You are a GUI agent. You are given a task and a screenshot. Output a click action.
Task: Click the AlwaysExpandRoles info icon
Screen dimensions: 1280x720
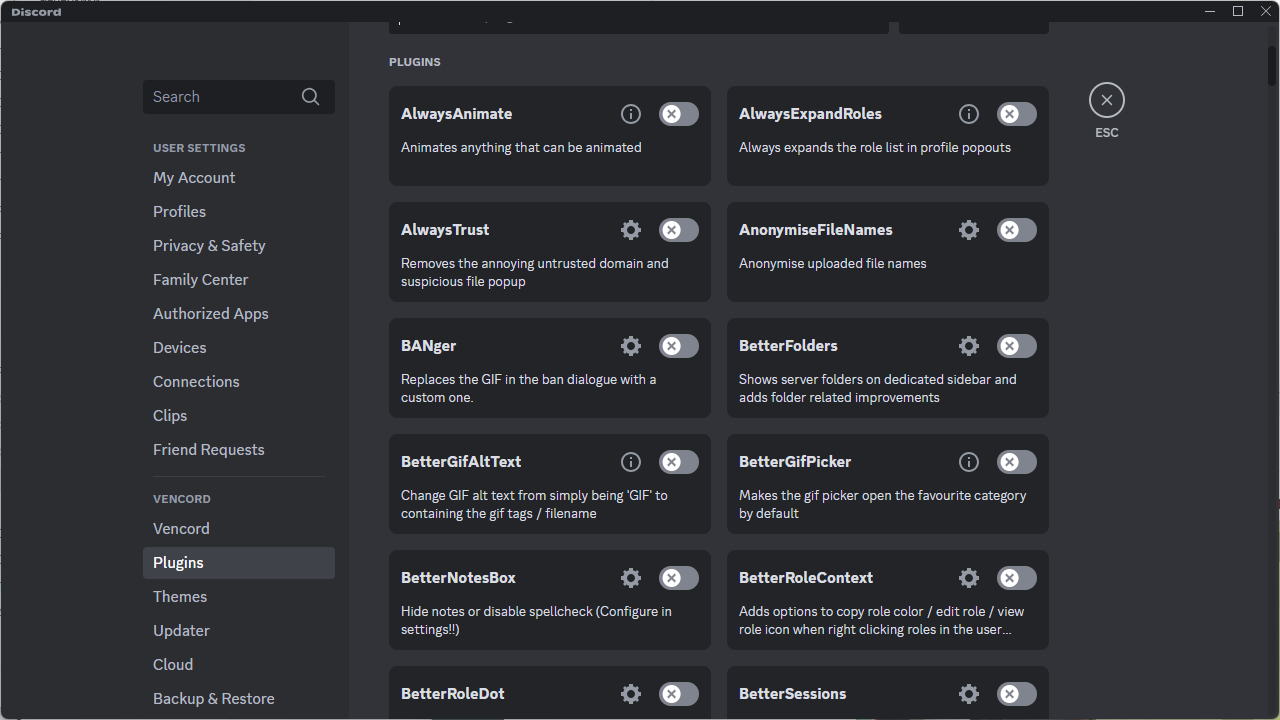click(968, 114)
